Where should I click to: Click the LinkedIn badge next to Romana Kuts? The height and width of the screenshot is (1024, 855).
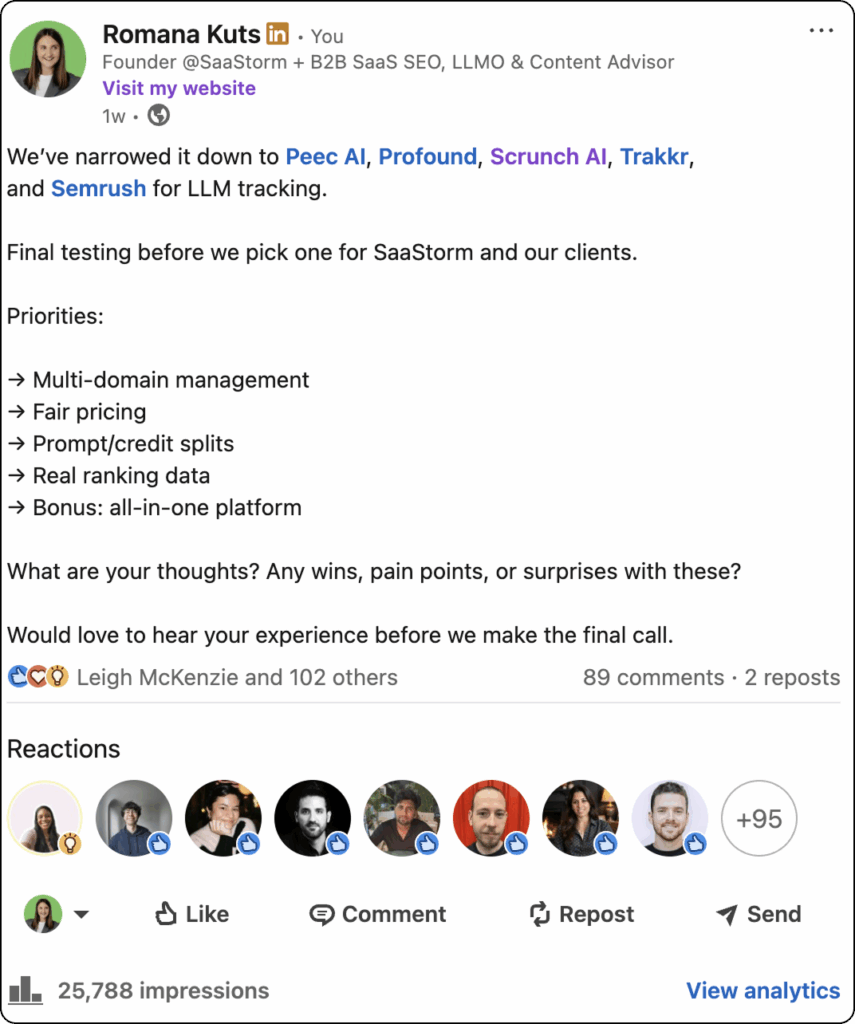tap(278, 33)
